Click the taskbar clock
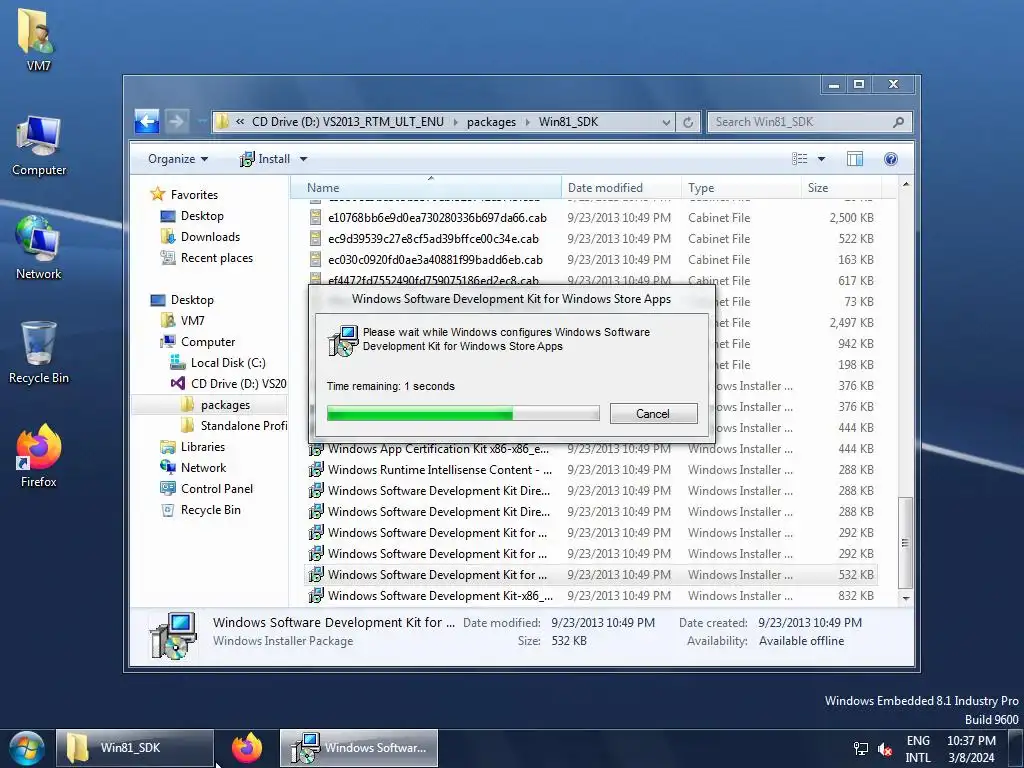 click(x=971, y=749)
